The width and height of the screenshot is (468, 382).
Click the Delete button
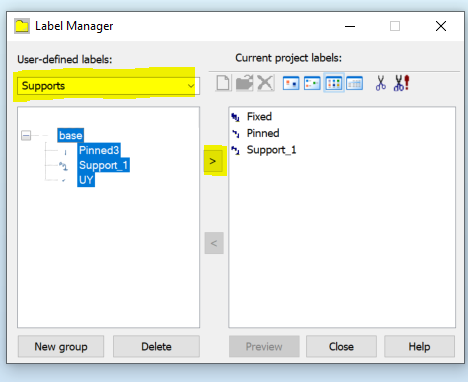pyautogui.click(x=156, y=347)
